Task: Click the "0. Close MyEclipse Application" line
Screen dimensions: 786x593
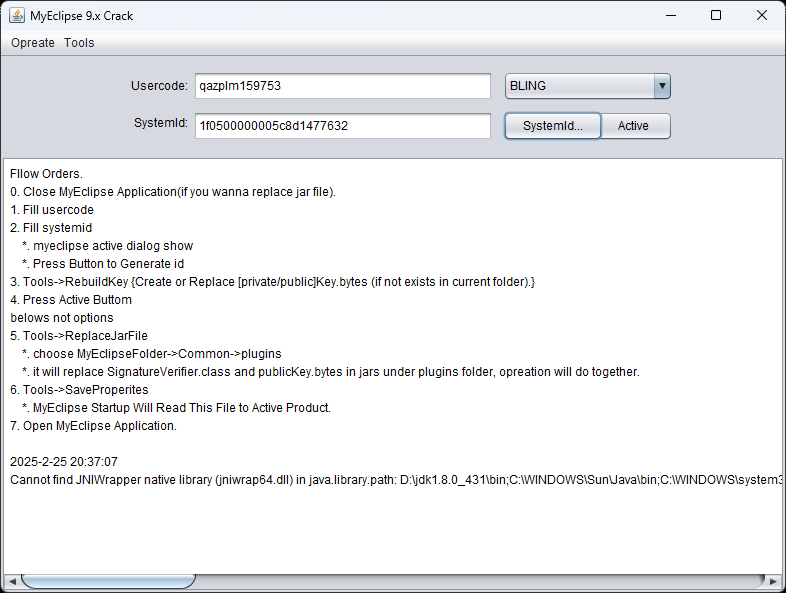Action: [173, 192]
